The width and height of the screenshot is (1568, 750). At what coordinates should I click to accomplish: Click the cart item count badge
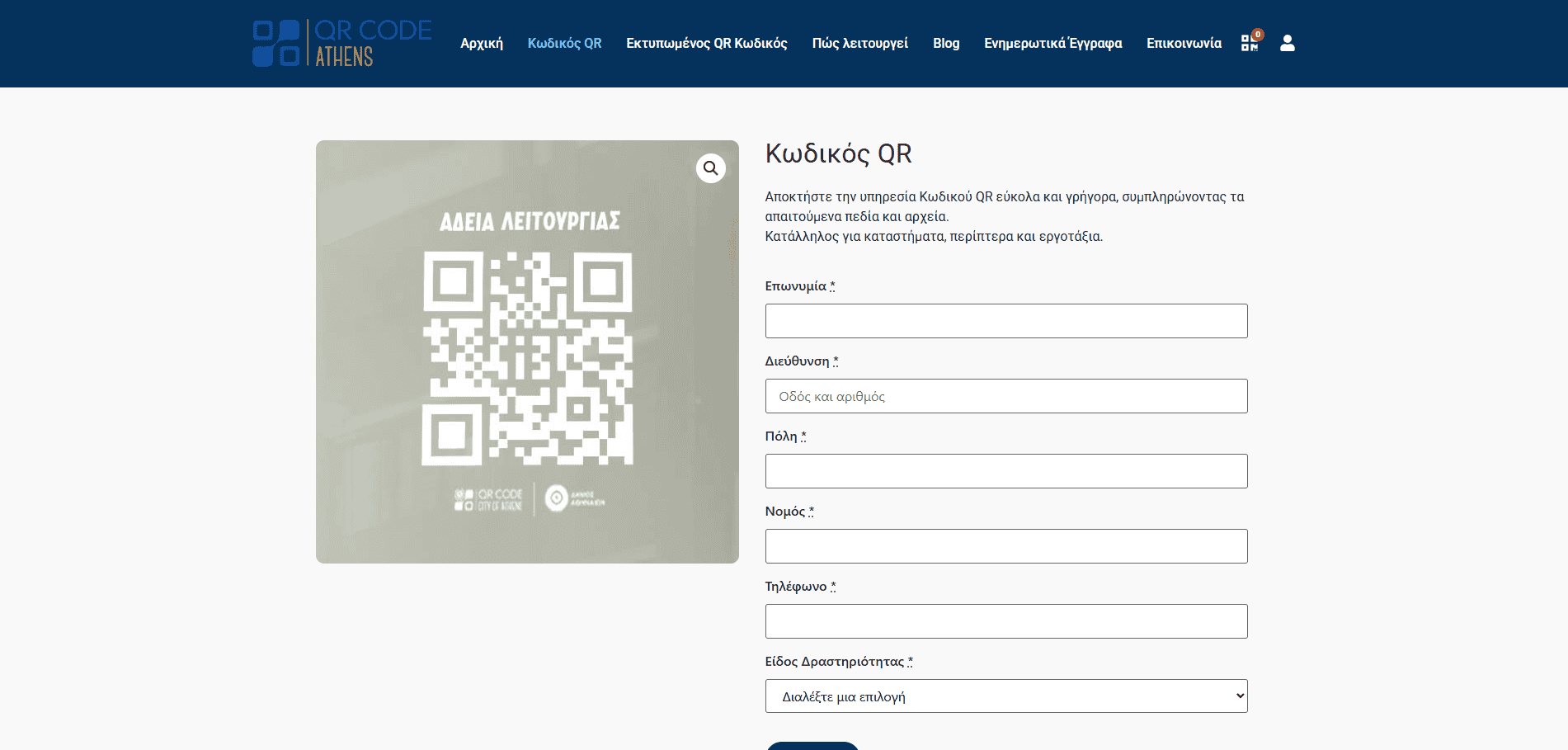[1258, 35]
